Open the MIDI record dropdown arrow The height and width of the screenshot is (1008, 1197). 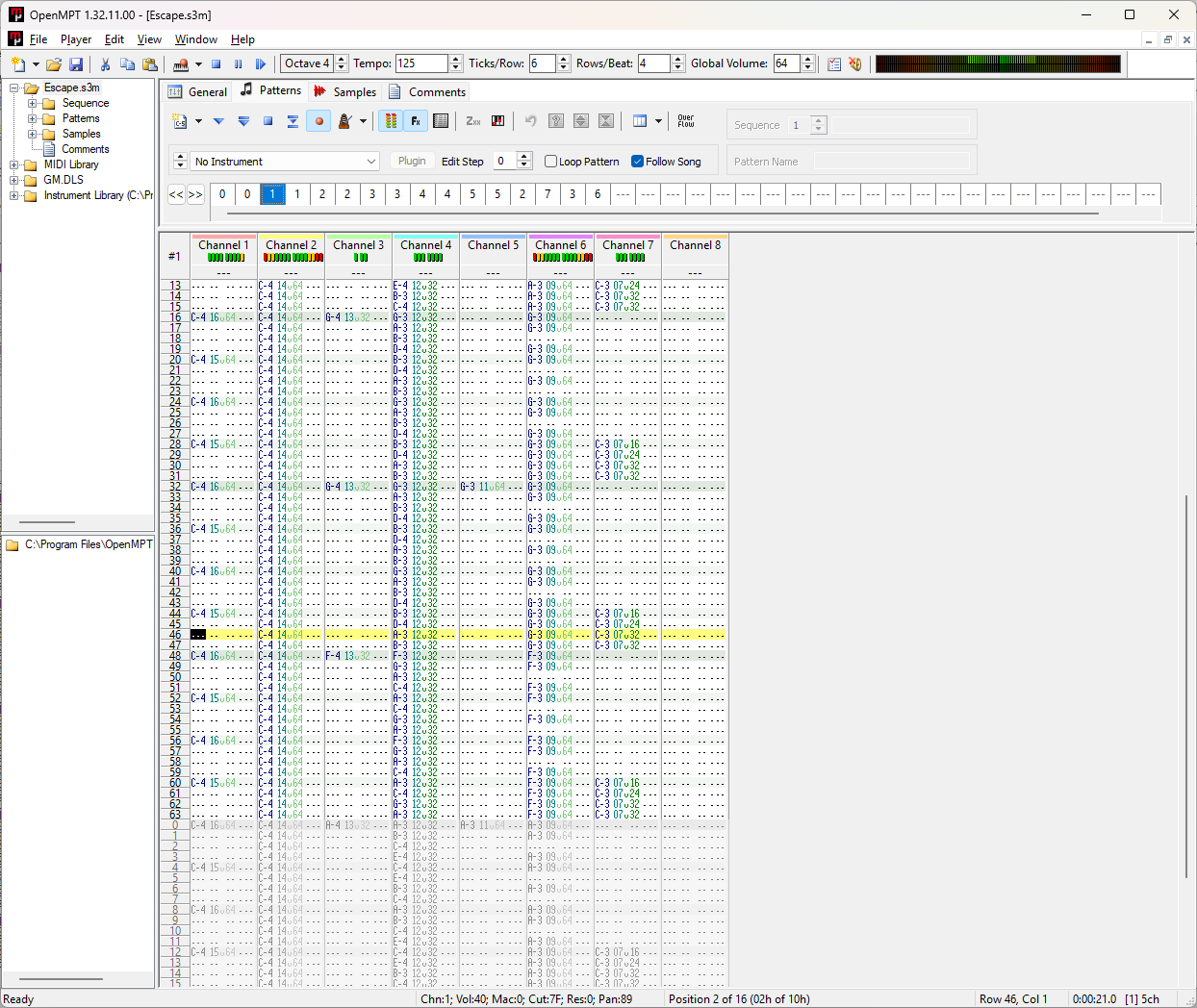tap(198, 64)
